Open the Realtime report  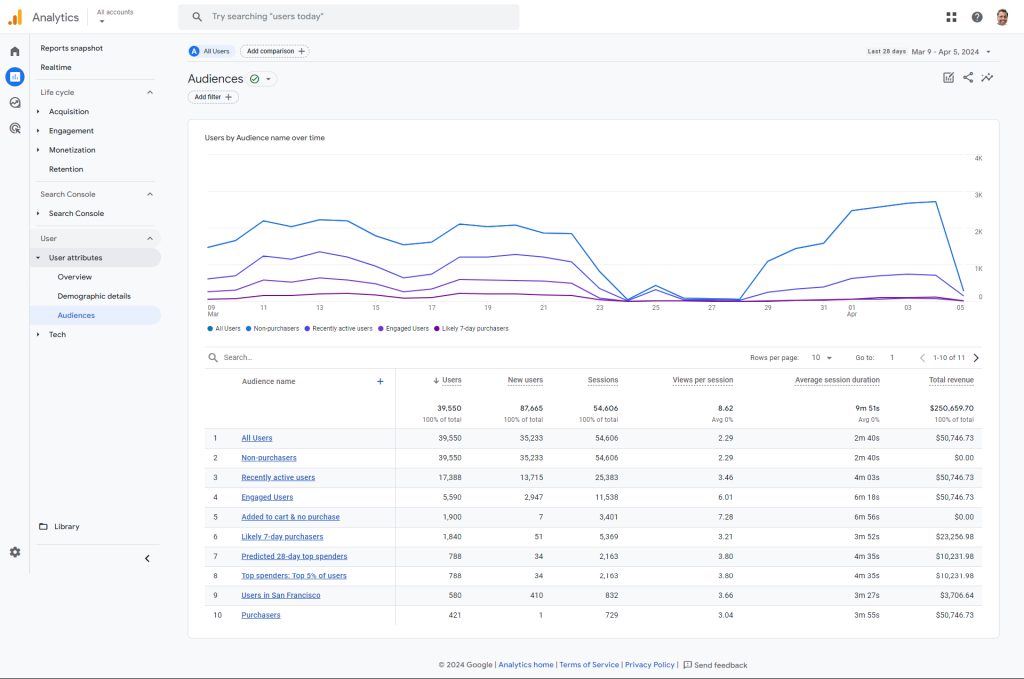[x=56, y=67]
